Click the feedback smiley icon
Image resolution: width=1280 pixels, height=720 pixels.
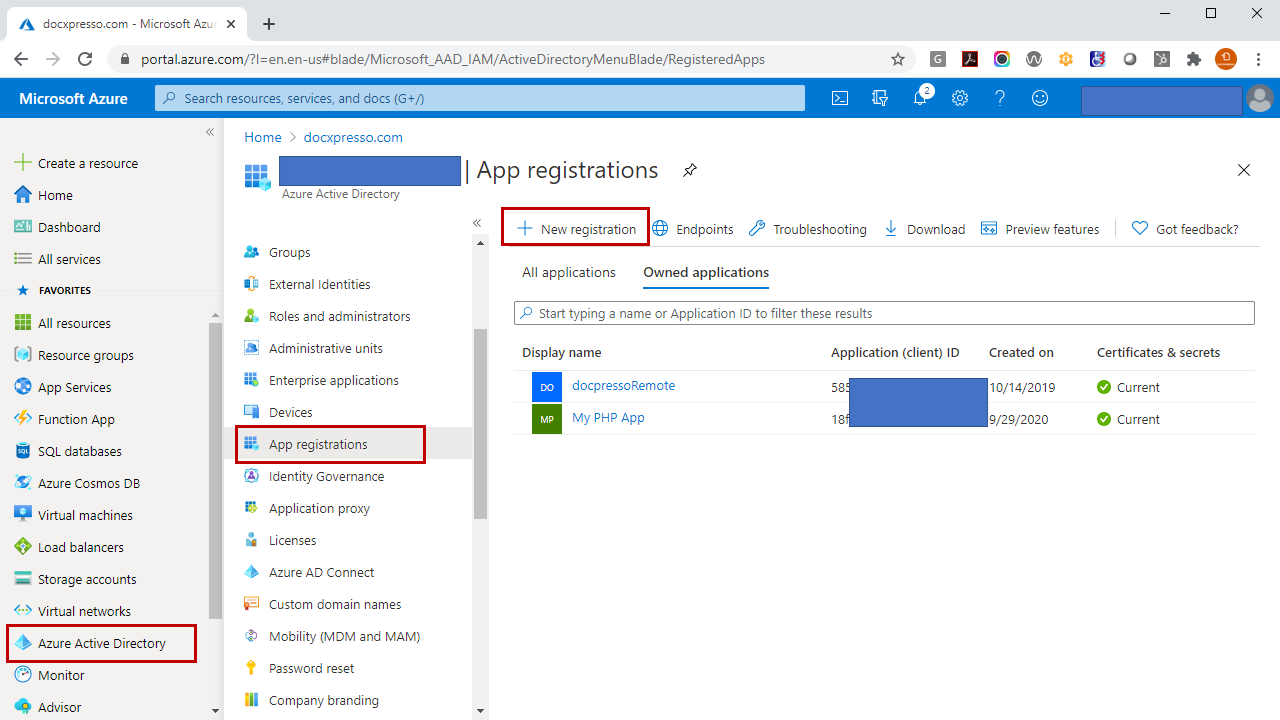click(1040, 98)
